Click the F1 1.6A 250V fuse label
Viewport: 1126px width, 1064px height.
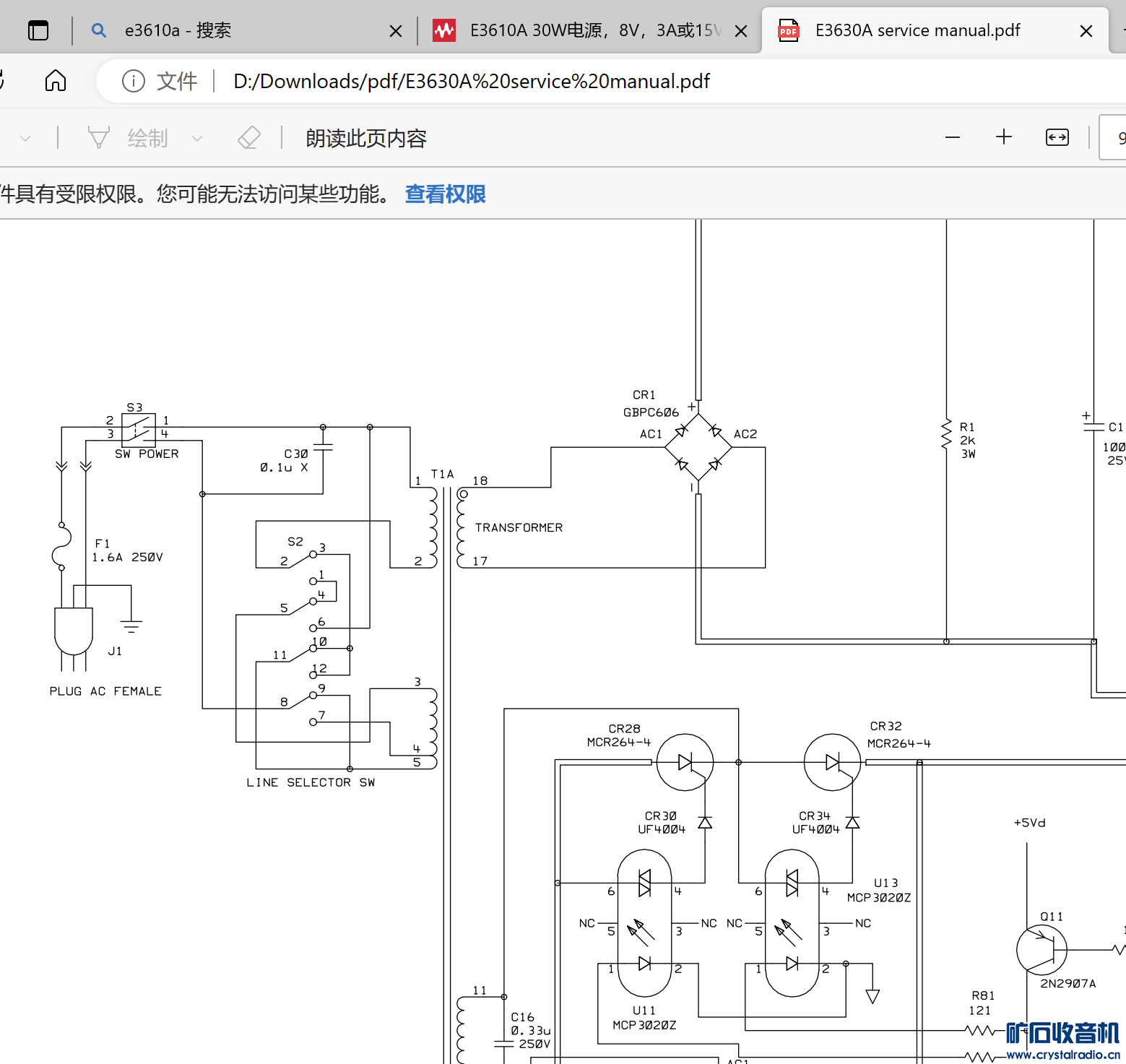(127, 550)
